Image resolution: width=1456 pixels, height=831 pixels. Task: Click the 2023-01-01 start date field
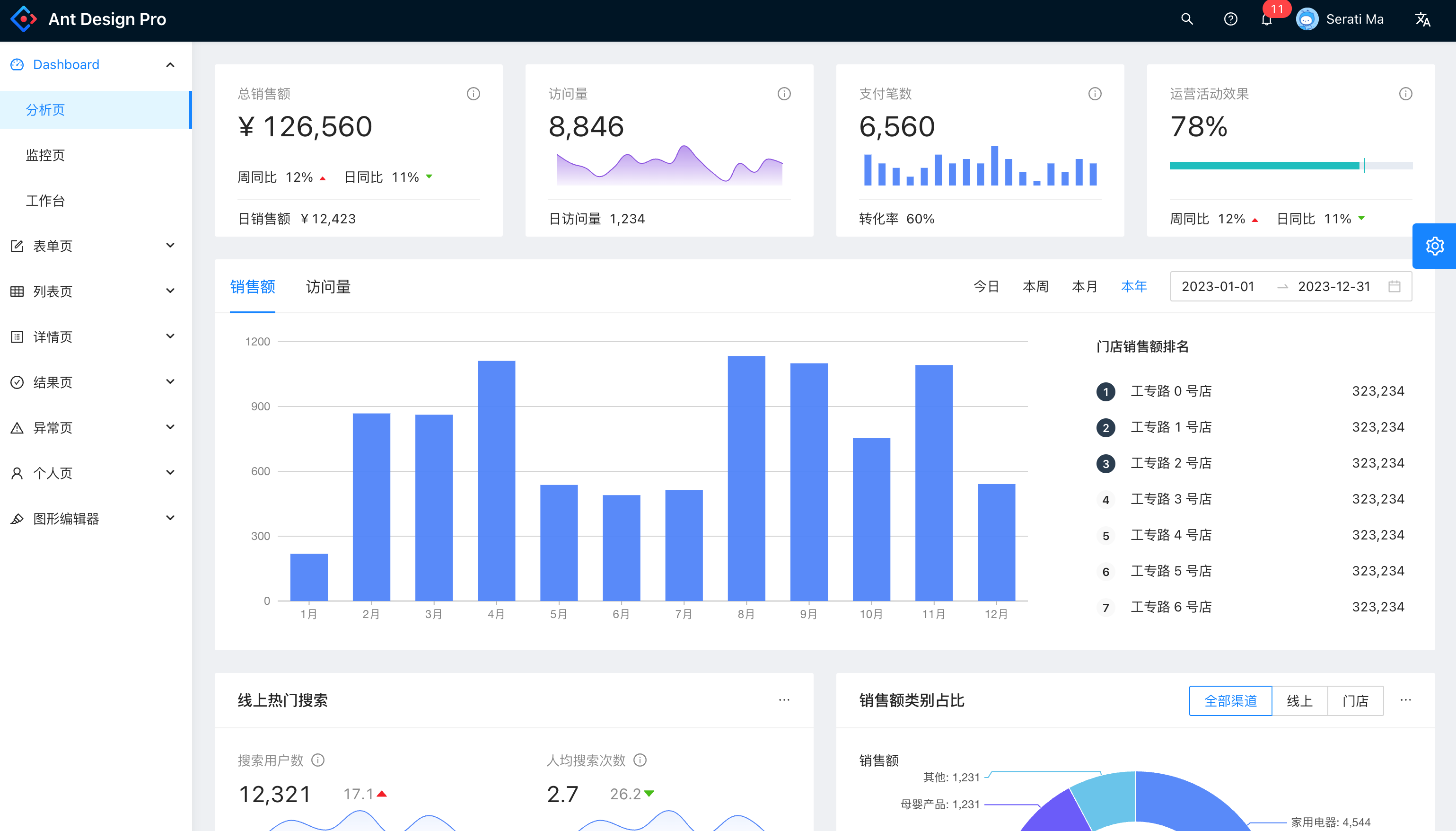pyautogui.click(x=1218, y=286)
